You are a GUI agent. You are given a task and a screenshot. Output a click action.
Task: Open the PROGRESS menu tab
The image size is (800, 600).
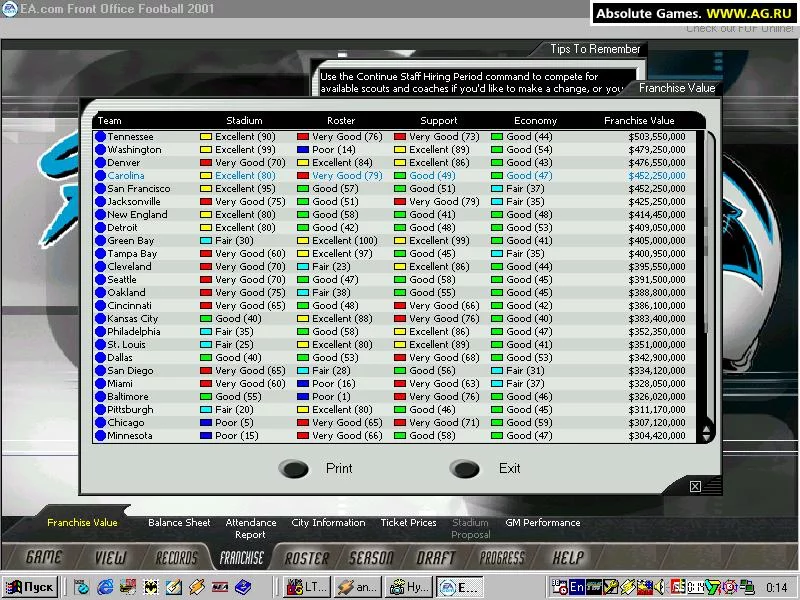[x=502, y=557]
